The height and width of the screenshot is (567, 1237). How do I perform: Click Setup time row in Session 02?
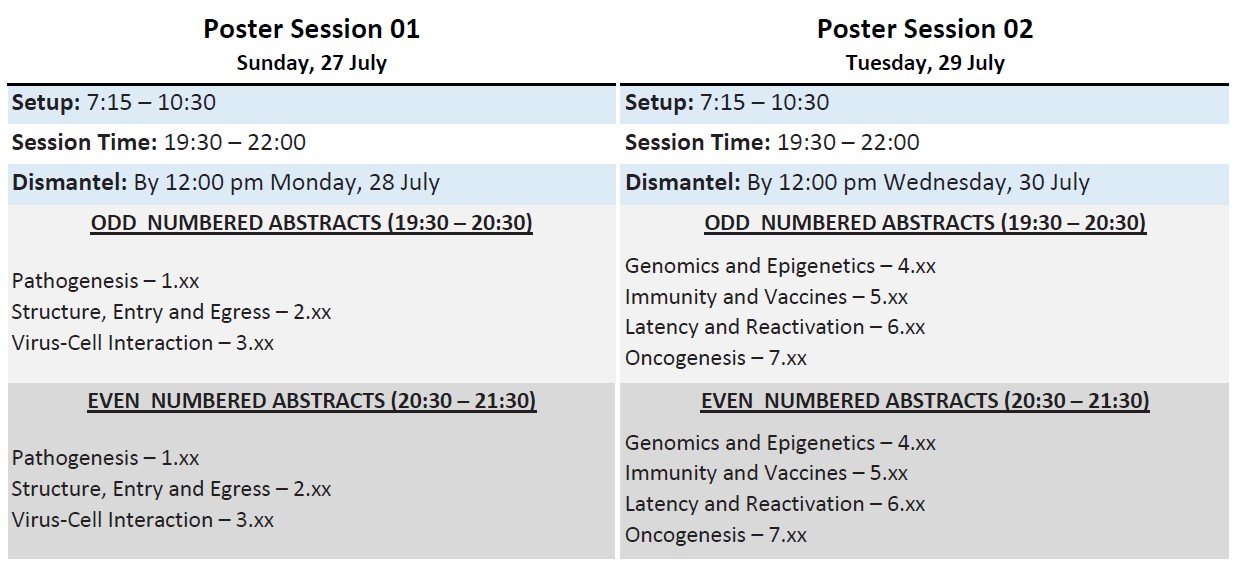925,103
